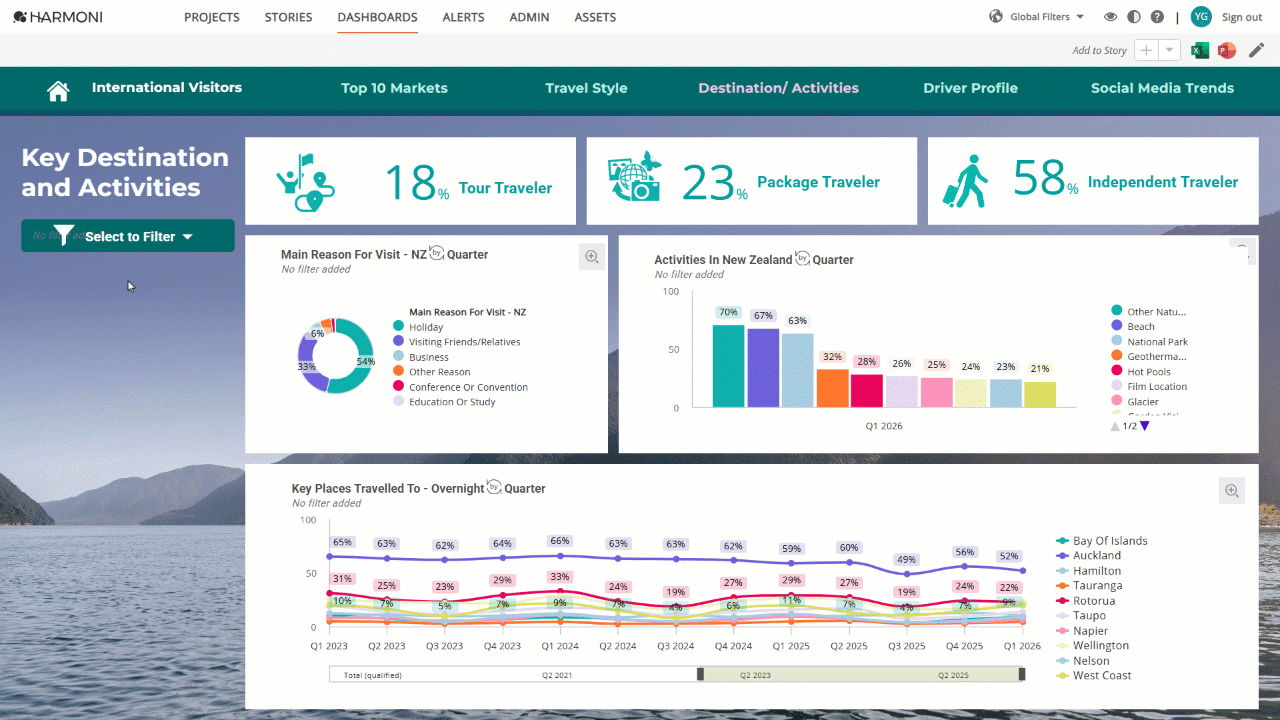The image size is (1280, 720).
Task: Click the Harmoni logo
Action: [58, 17]
